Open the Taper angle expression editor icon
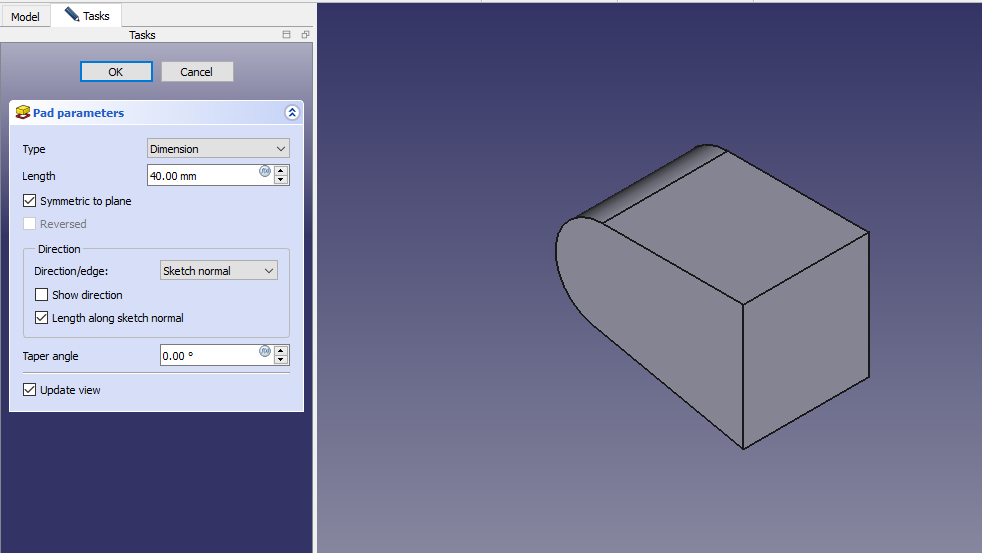The height and width of the screenshot is (553, 982). [x=265, y=351]
